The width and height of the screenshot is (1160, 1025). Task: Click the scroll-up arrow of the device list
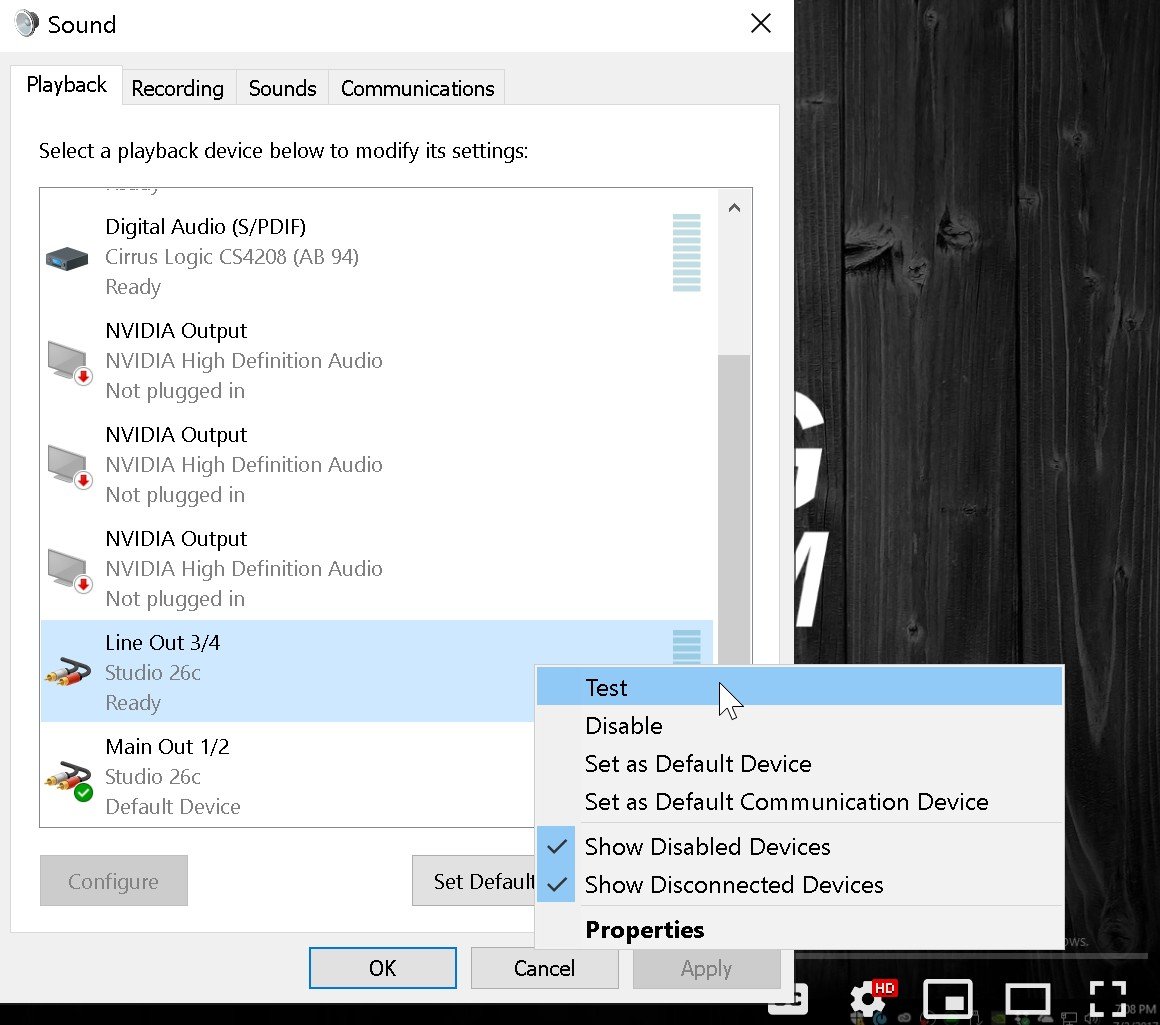[734, 208]
